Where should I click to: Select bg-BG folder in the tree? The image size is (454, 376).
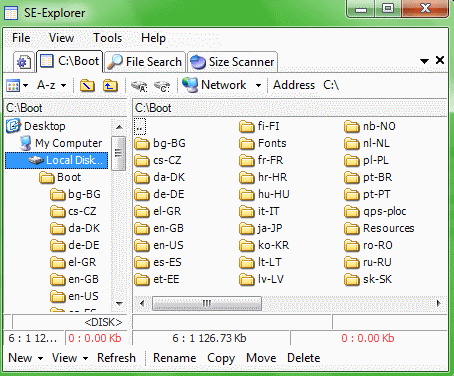click(x=75, y=194)
